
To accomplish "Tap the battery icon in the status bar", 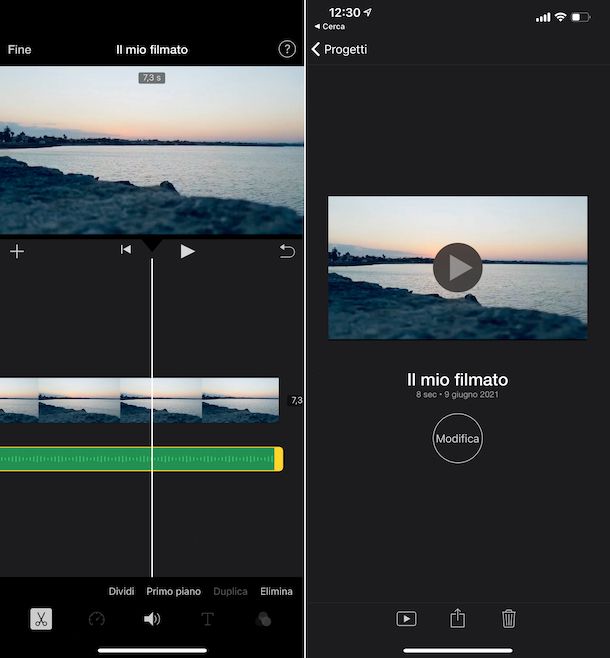I will pos(581,17).
